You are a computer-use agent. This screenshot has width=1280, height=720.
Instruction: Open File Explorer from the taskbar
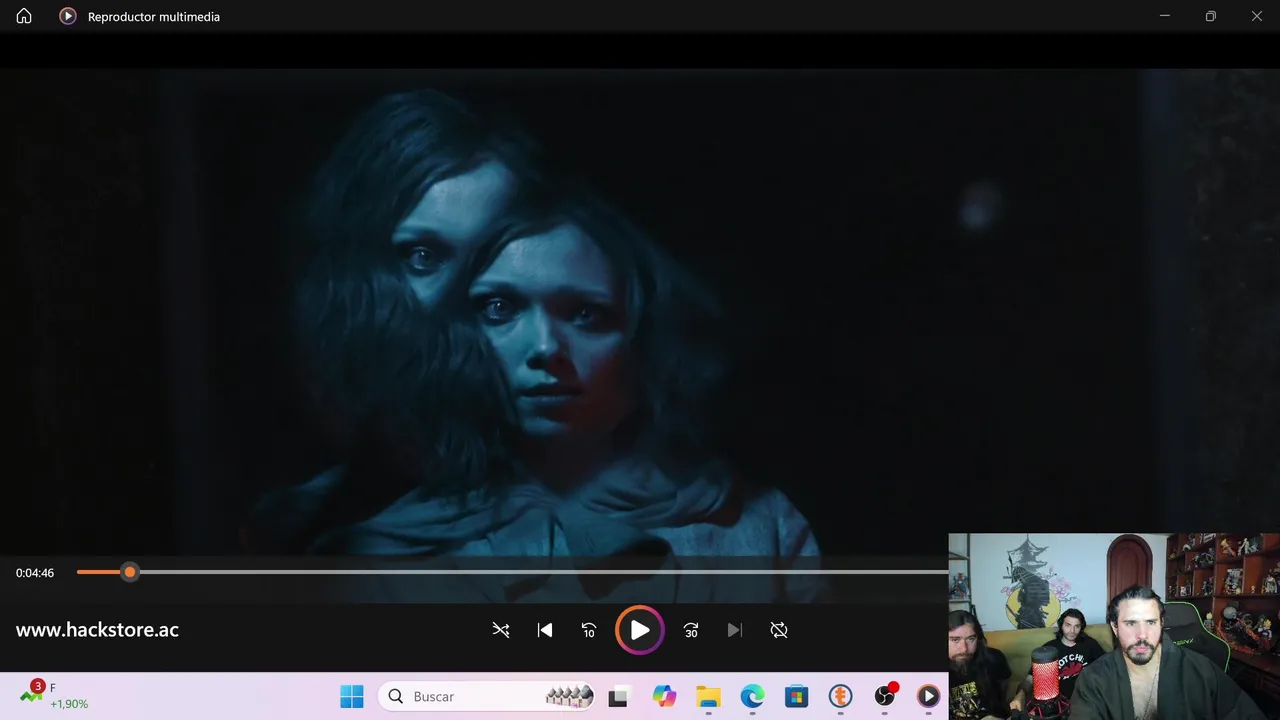tap(708, 697)
